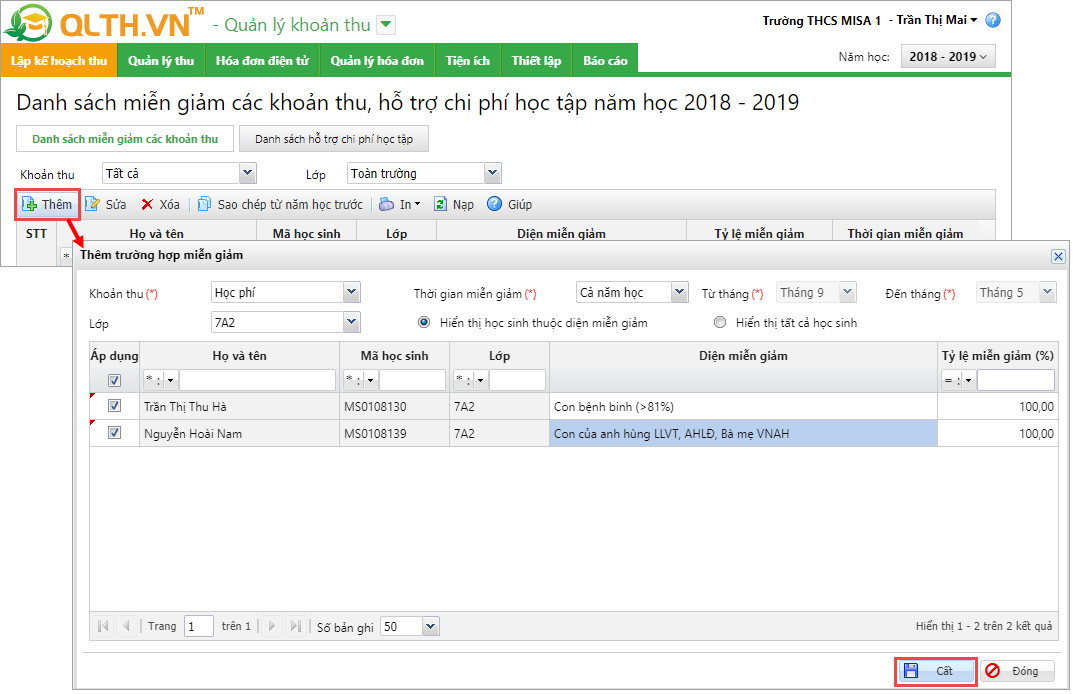The width and height of the screenshot is (1073, 694).
Task: Click the name Trần Thị Thu Hà
Action: click(x=185, y=407)
